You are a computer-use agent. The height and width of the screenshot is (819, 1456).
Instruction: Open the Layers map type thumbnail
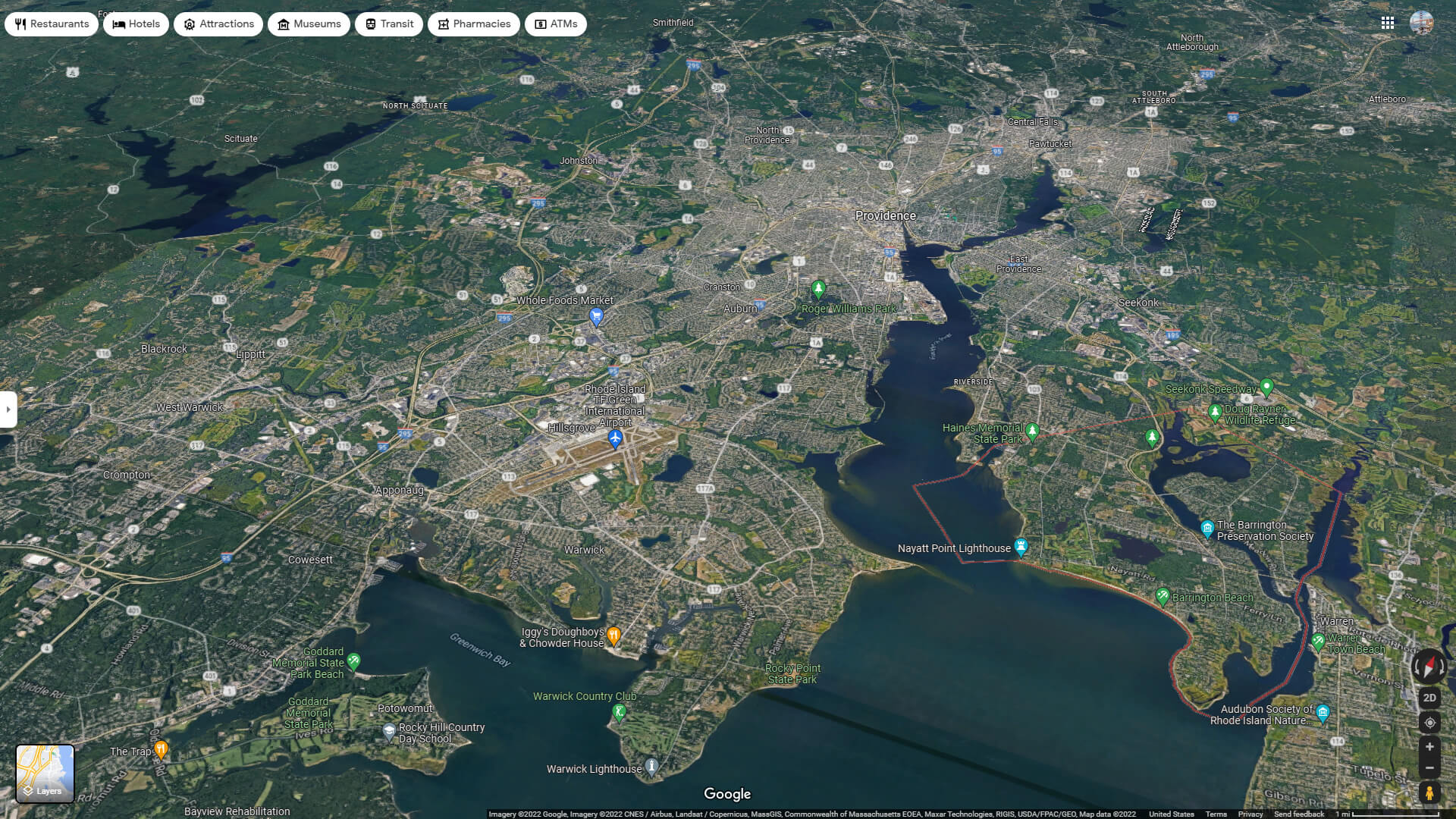pos(45,773)
